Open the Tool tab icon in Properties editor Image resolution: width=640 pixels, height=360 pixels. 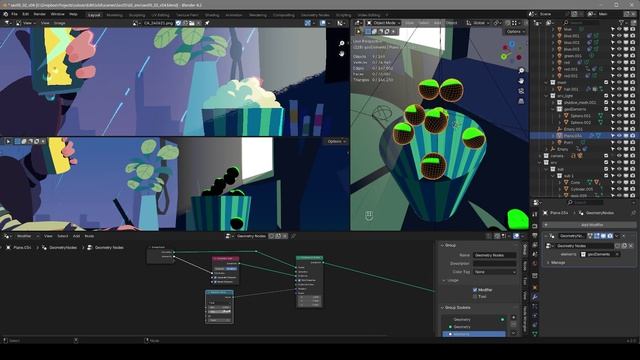tap(535, 214)
